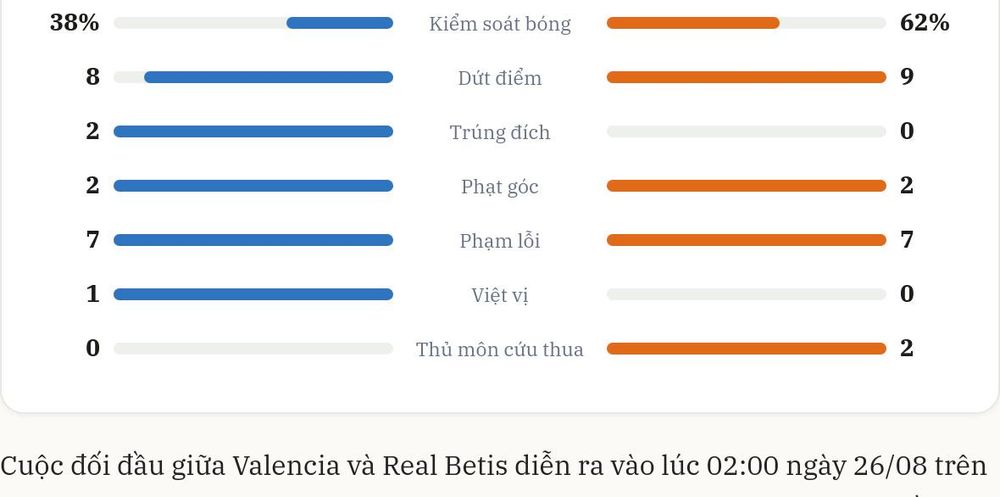Select the Trúng đích label
Viewport: 1000px width, 497px height.
coord(500,133)
